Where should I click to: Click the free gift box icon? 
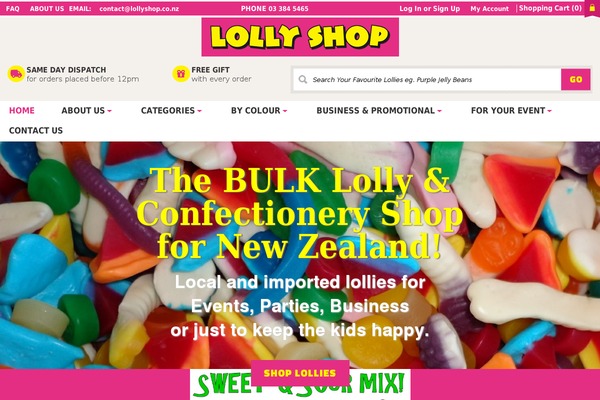point(181,74)
